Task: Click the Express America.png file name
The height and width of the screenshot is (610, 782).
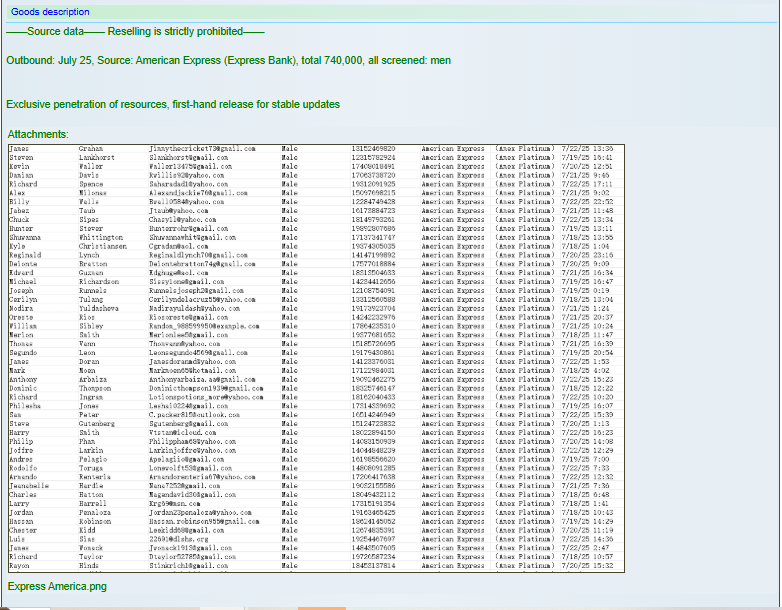Action: (x=57, y=586)
